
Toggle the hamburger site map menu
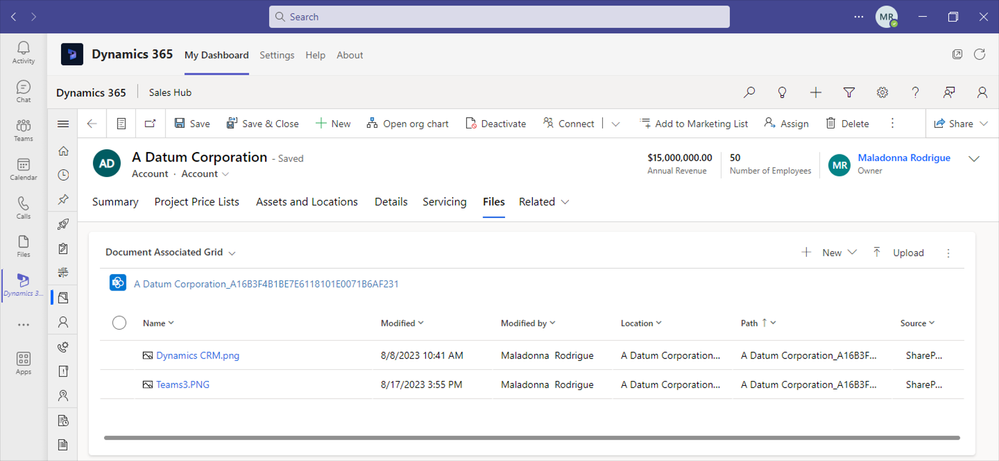tap(63, 124)
